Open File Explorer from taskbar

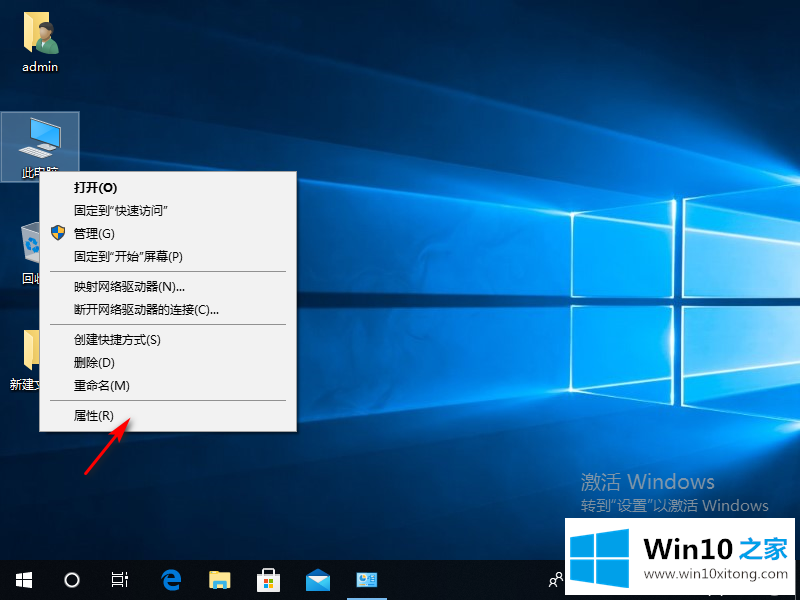pos(220,580)
